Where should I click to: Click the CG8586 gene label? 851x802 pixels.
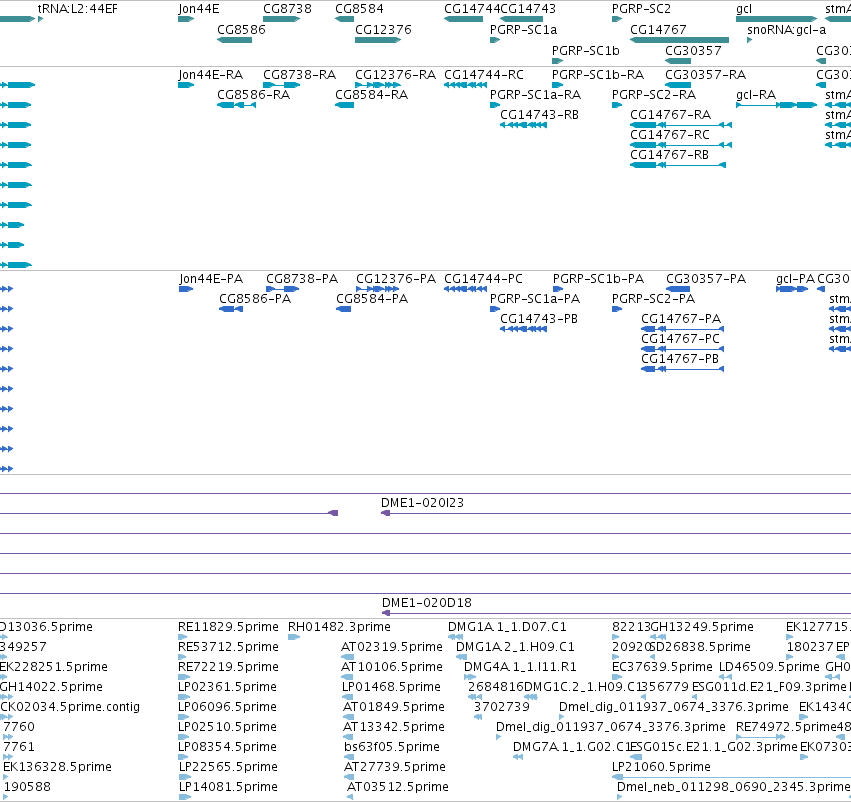pyautogui.click(x=241, y=29)
